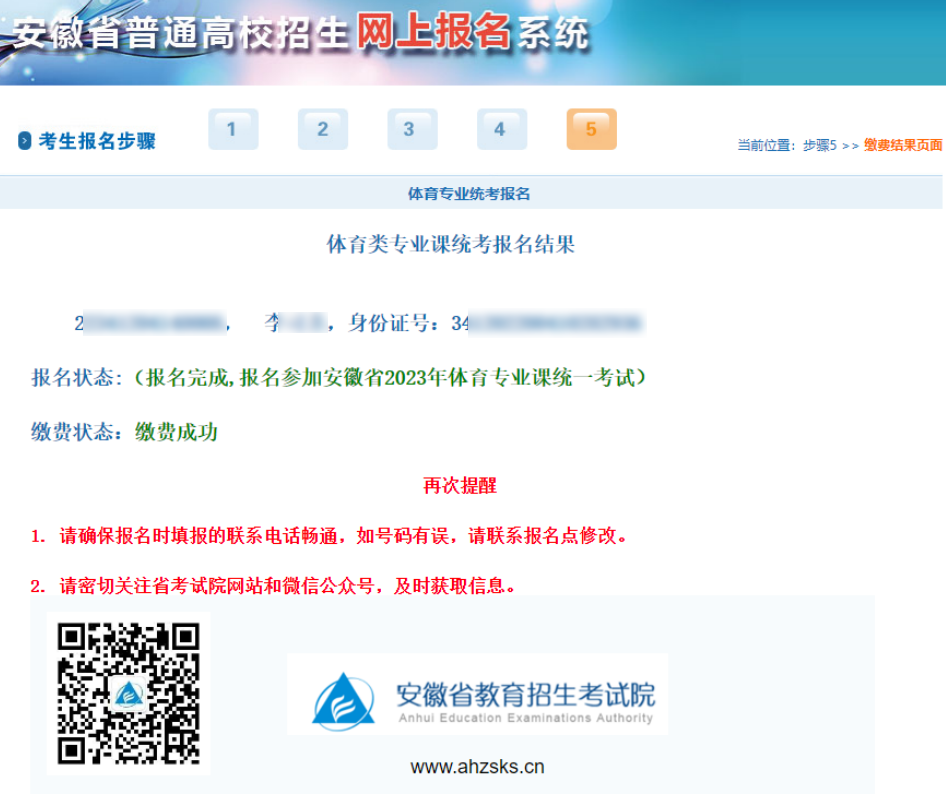Click the highlighted orange step 5
This screenshot has height=794, width=946.
[591, 129]
